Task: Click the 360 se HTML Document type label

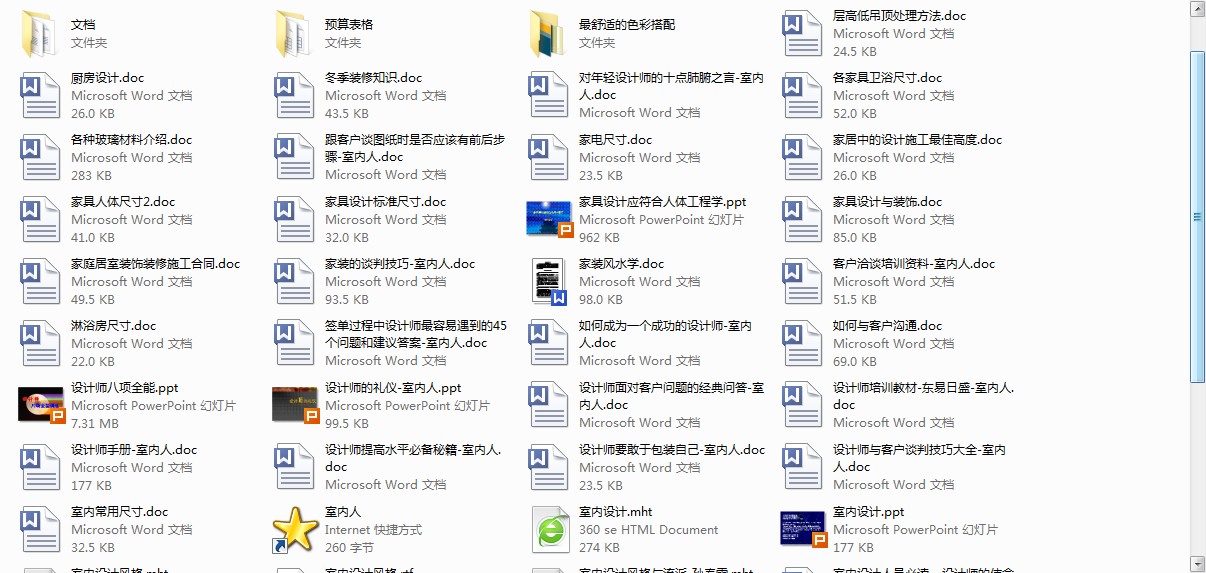Action: [x=648, y=530]
